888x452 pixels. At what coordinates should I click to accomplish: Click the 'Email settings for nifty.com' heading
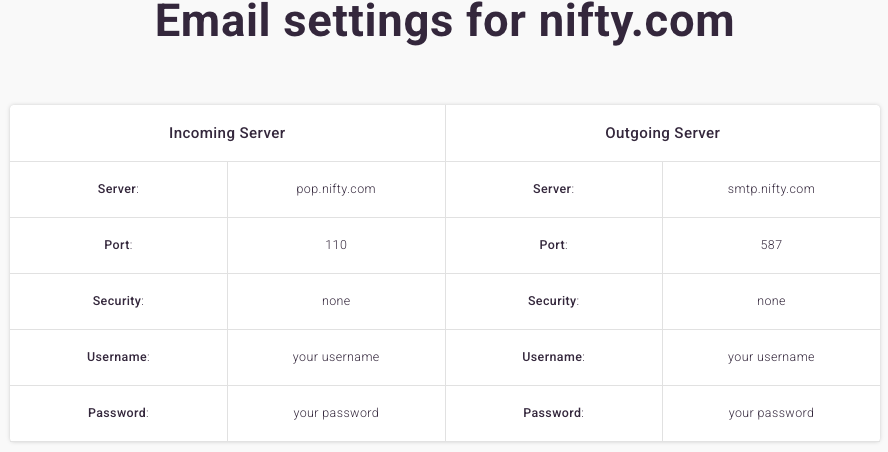tap(445, 21)
